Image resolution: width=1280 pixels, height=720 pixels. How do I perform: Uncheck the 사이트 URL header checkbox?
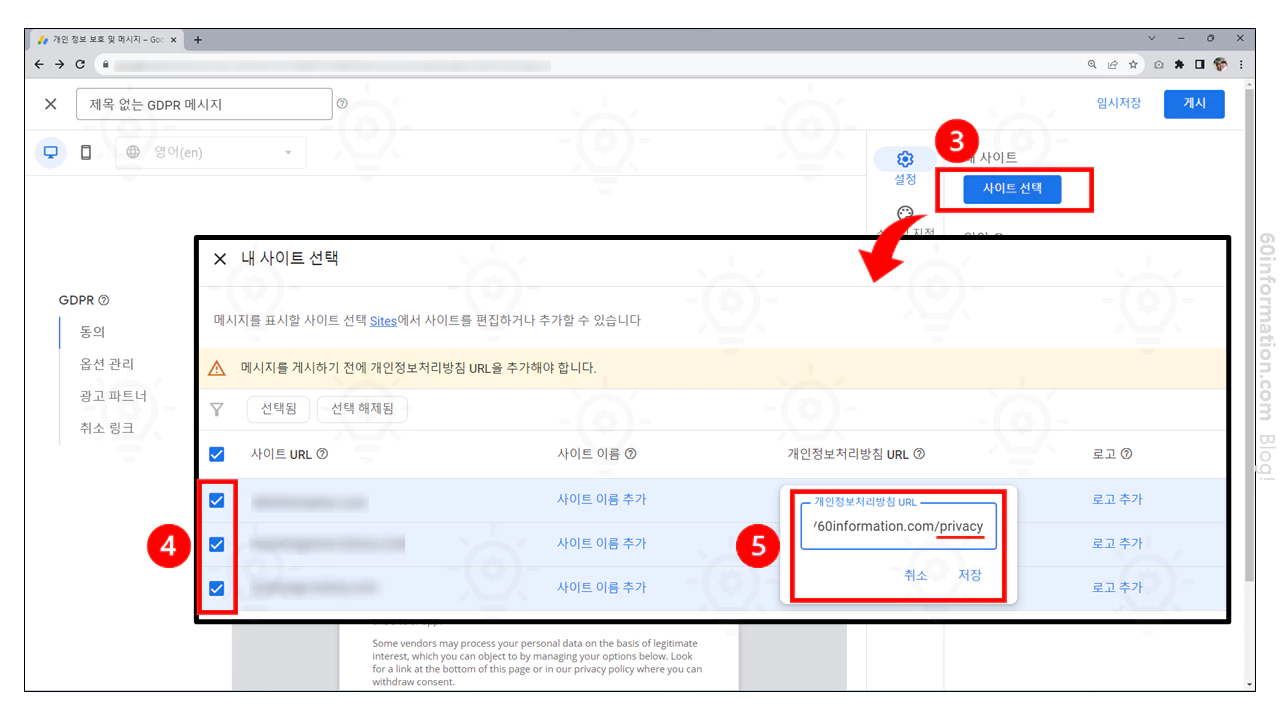click(216, 454)
